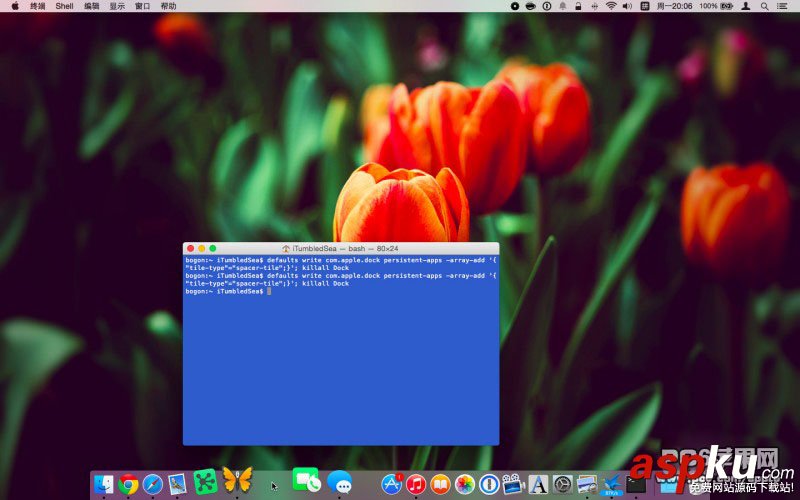Viewport: 800px width, 500px height.
Task: Open the 终端 application menu
Action: pos(38,6)
